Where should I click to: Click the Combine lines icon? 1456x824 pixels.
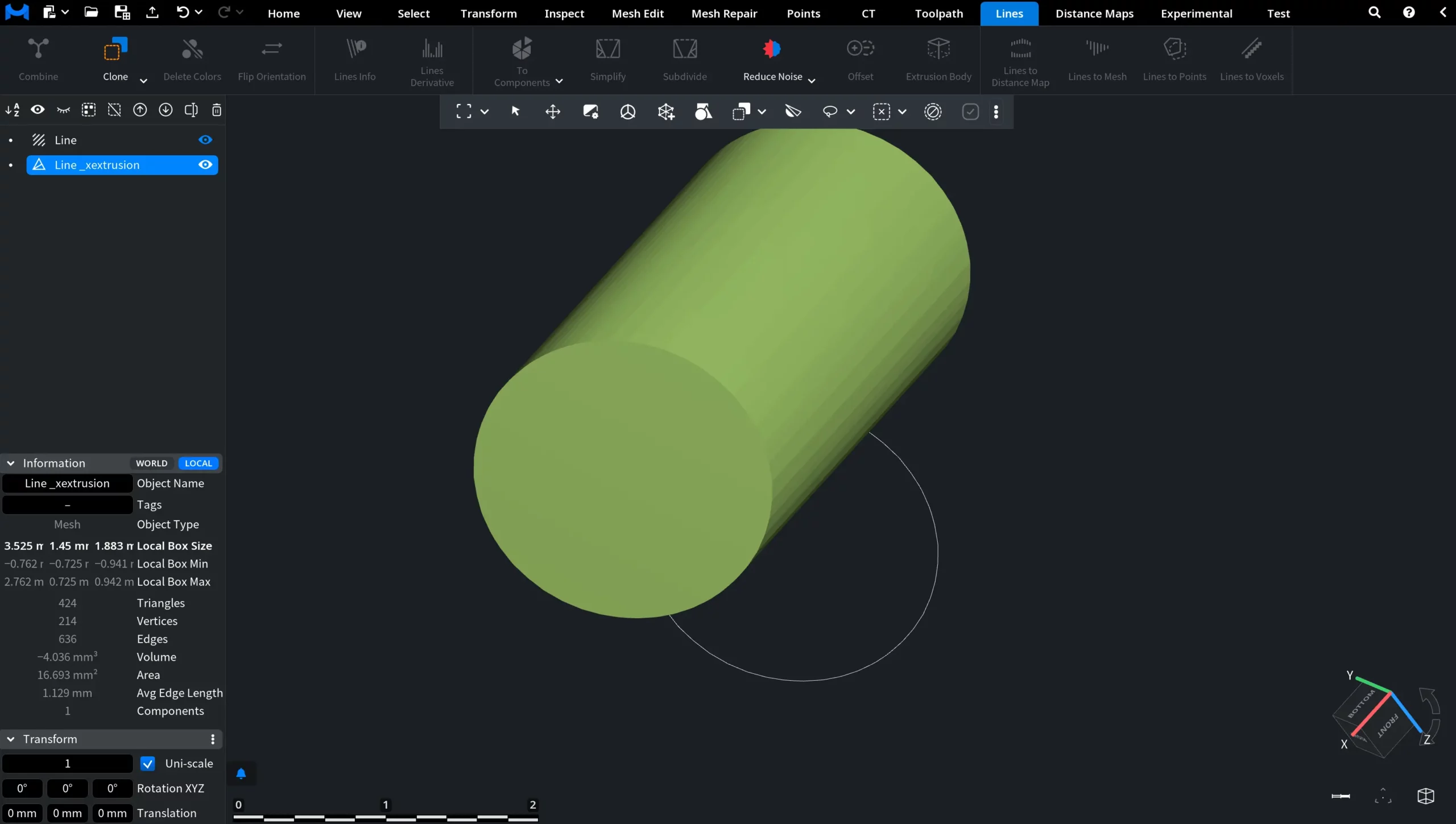pyautogui.click(x=38, y=49)
